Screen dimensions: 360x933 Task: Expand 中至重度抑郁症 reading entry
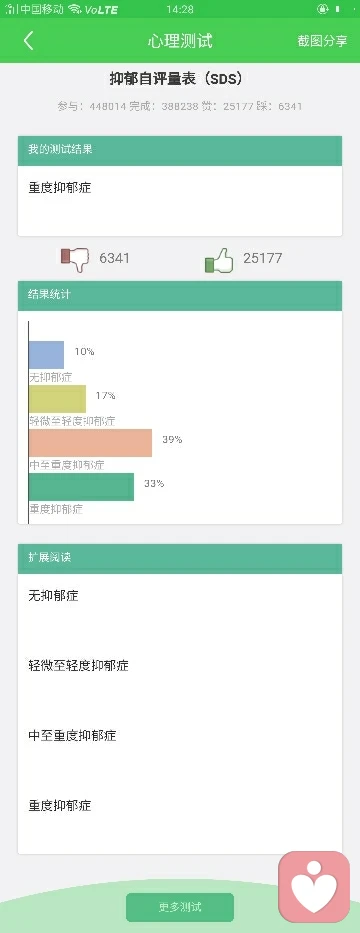click(180, 736)
